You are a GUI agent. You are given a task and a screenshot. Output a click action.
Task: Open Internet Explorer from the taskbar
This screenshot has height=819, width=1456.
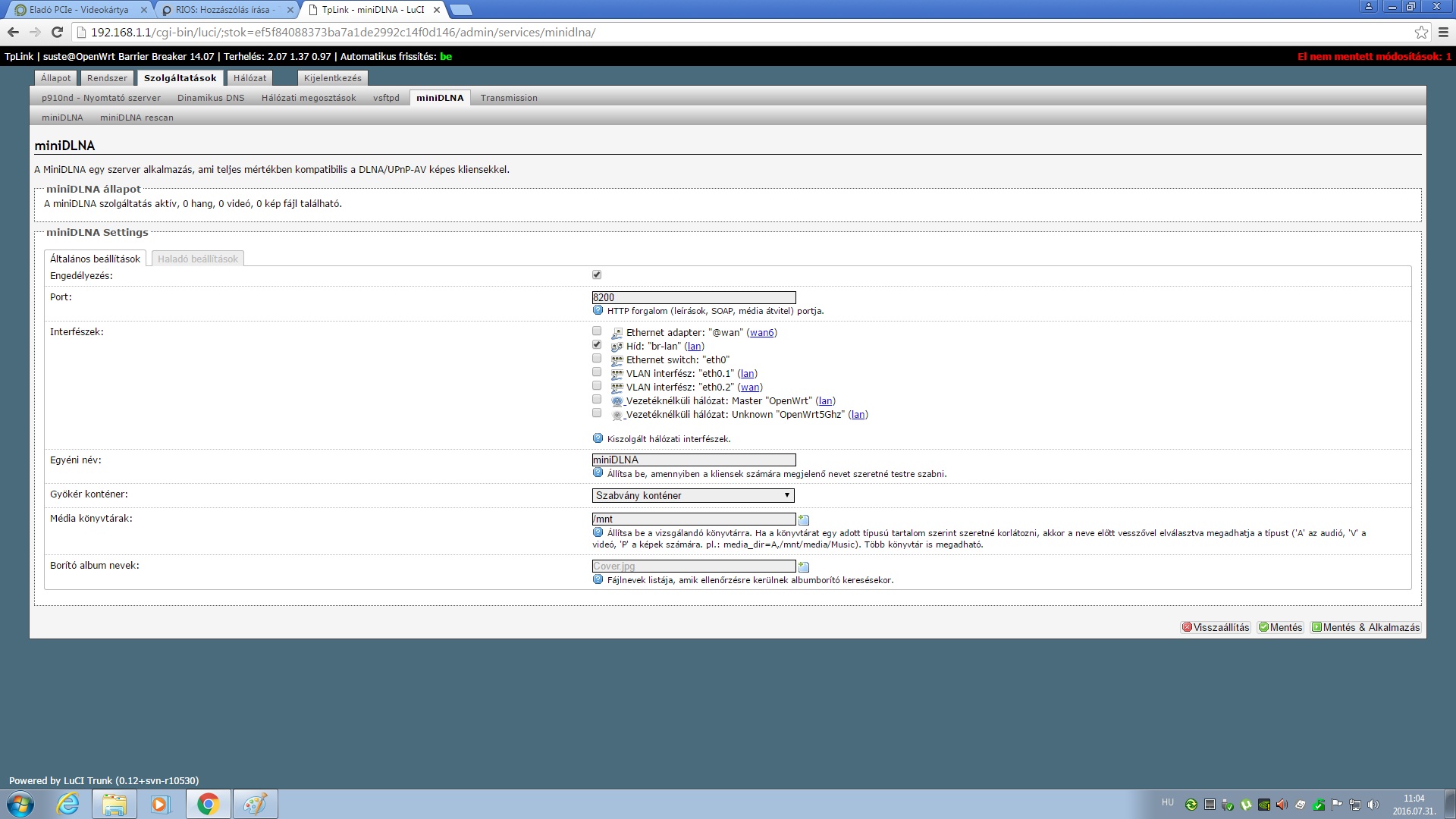(x=68, y=804)
